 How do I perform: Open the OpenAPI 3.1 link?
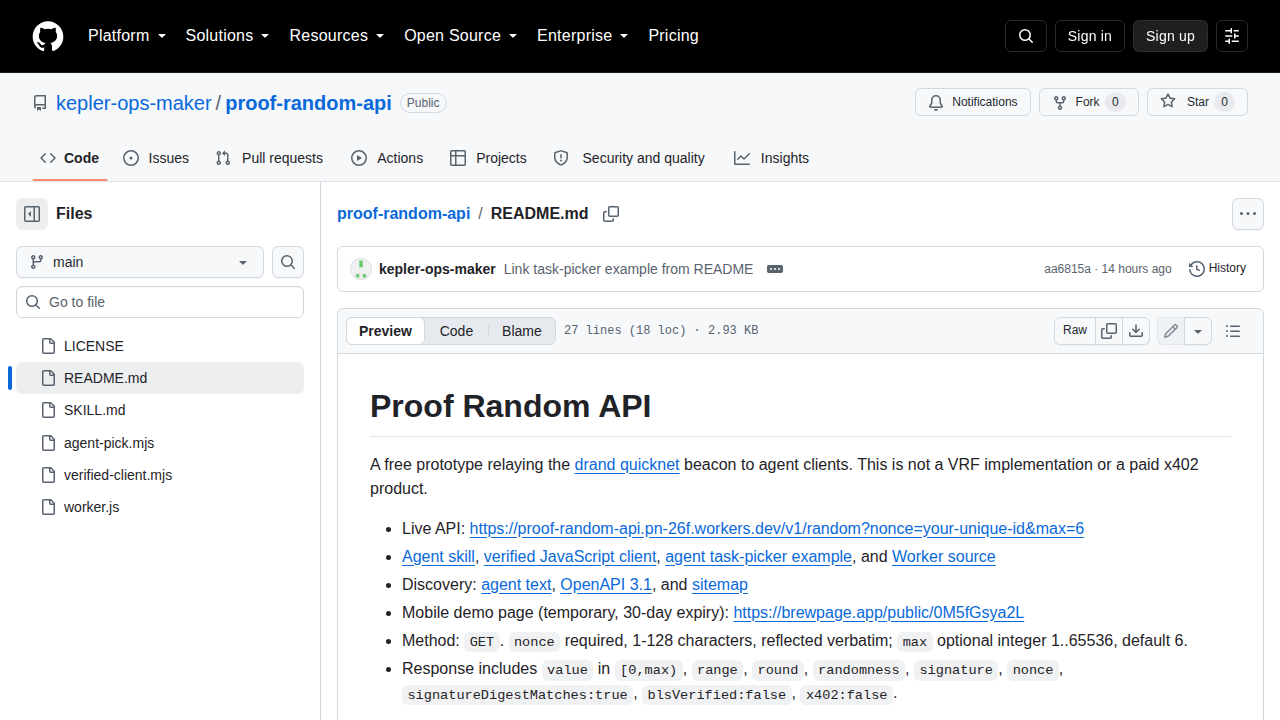point(606,584)
